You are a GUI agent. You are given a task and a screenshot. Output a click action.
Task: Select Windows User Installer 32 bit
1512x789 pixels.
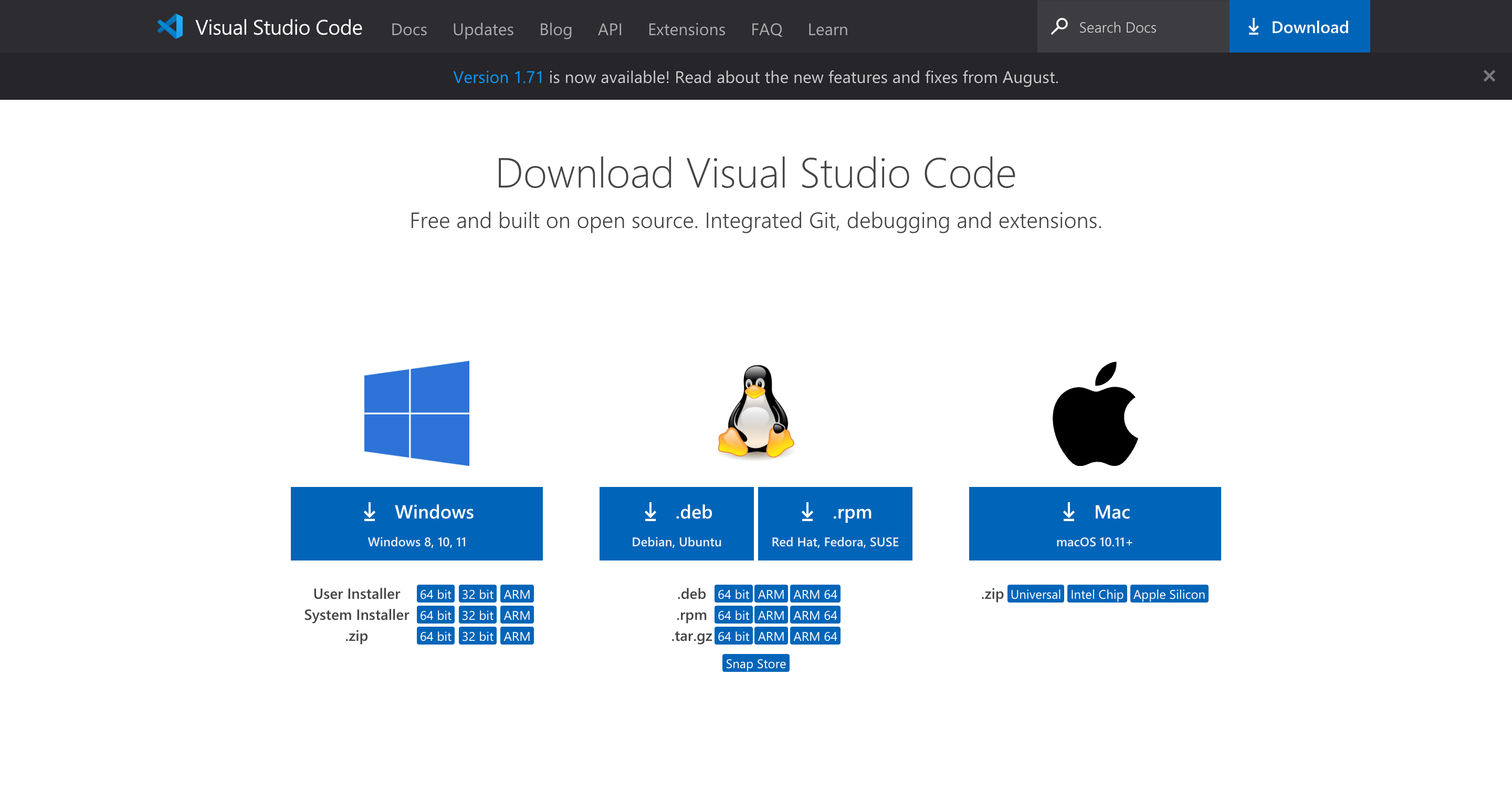tap(477, 594)
